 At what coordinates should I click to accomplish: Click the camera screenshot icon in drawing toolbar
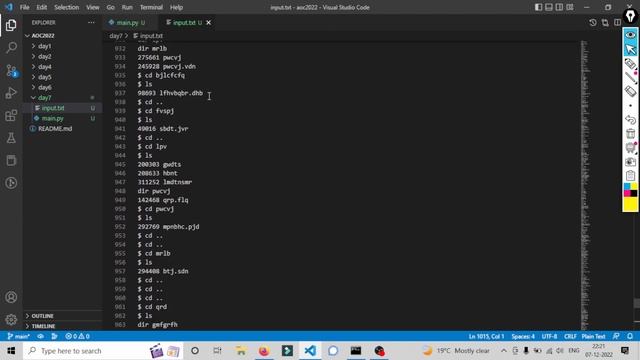tap(630, 162)
